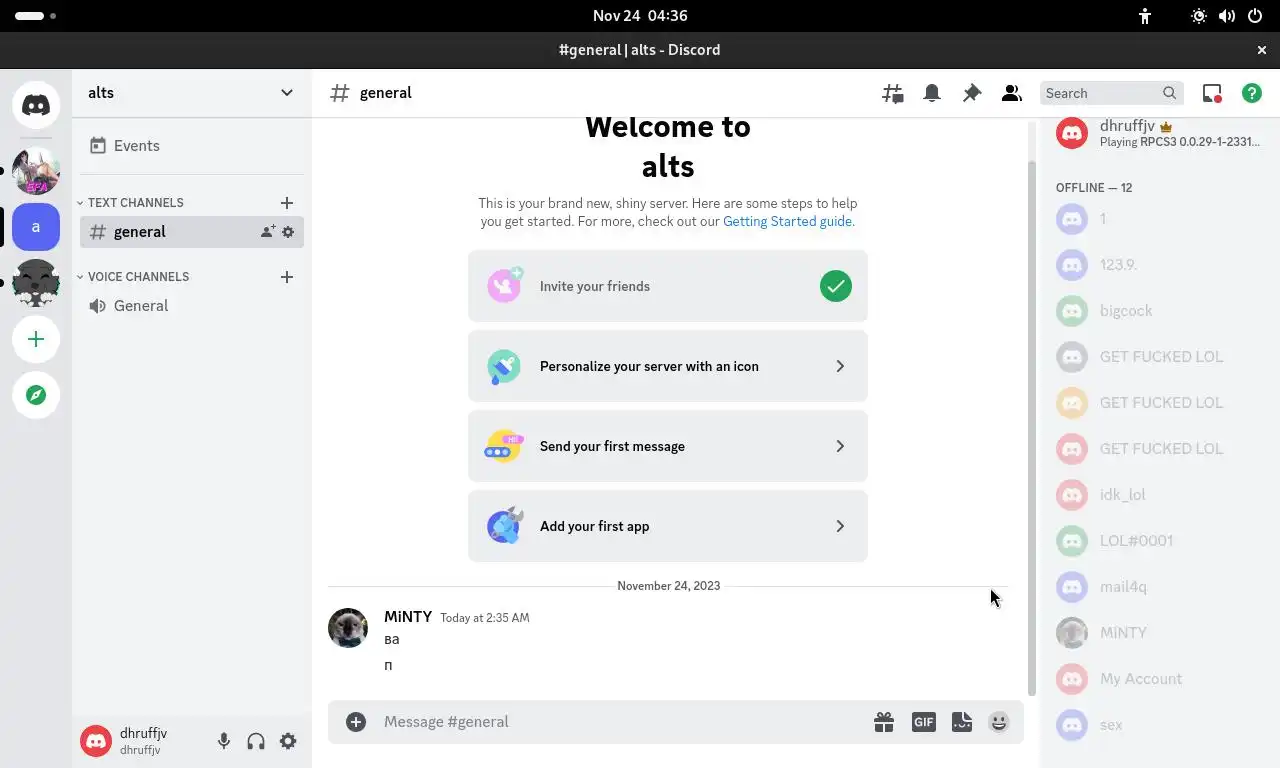Open dhruffjv user panel at bottom left
Image resolution: width=1280 pixels, height=768 pixels.
coord(142,741)
